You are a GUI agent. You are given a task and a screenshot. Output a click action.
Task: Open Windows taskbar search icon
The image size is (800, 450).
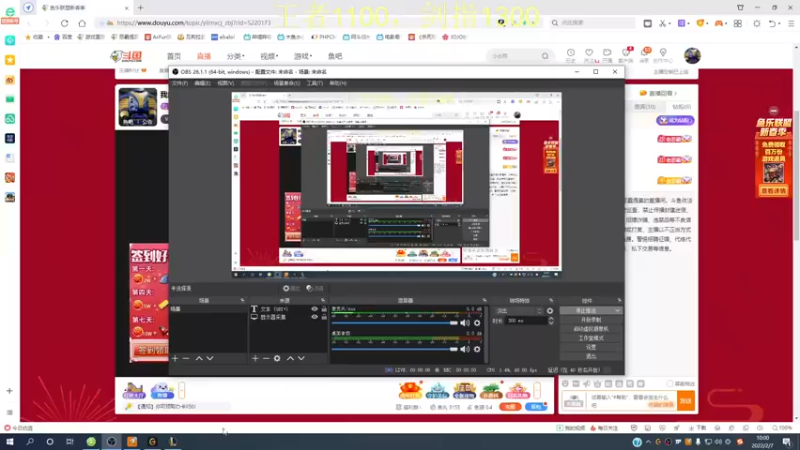[30, 442]
